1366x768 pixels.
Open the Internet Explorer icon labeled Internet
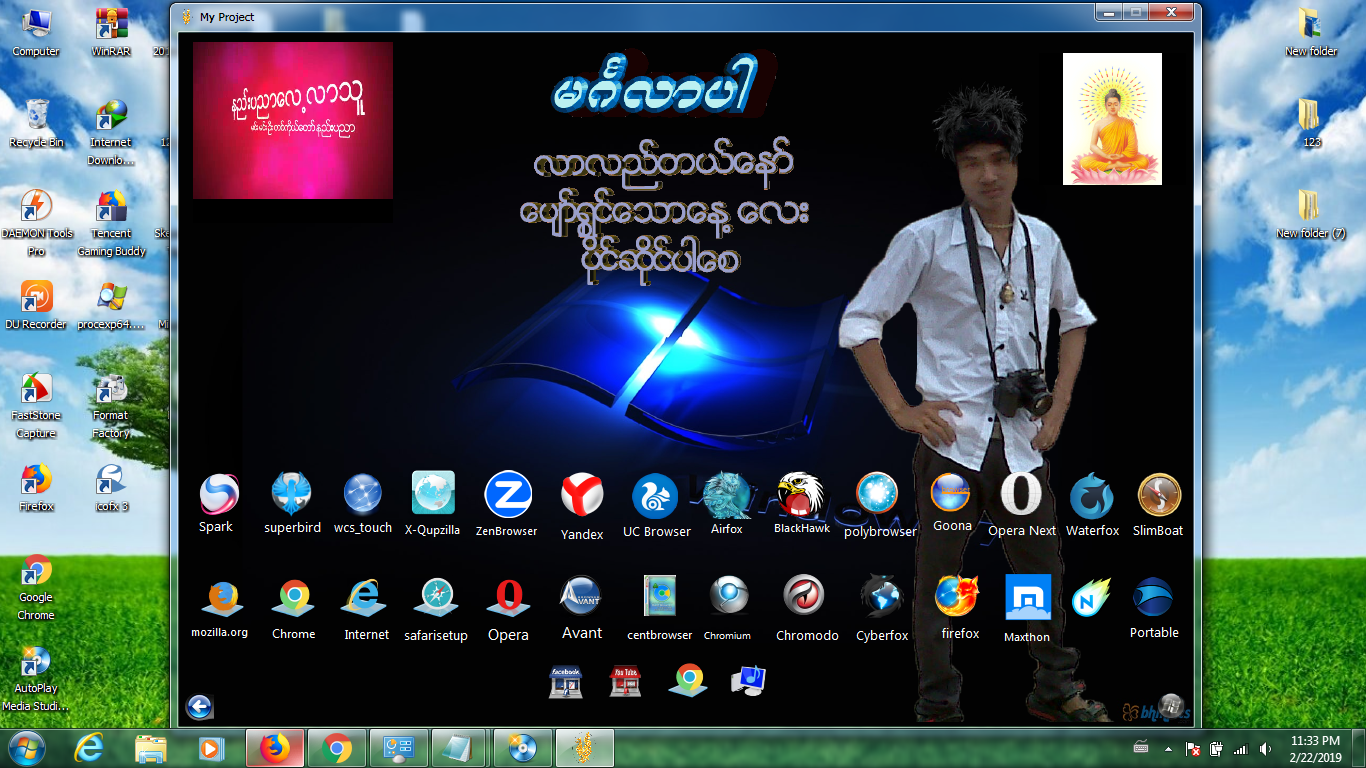[364, 598]
